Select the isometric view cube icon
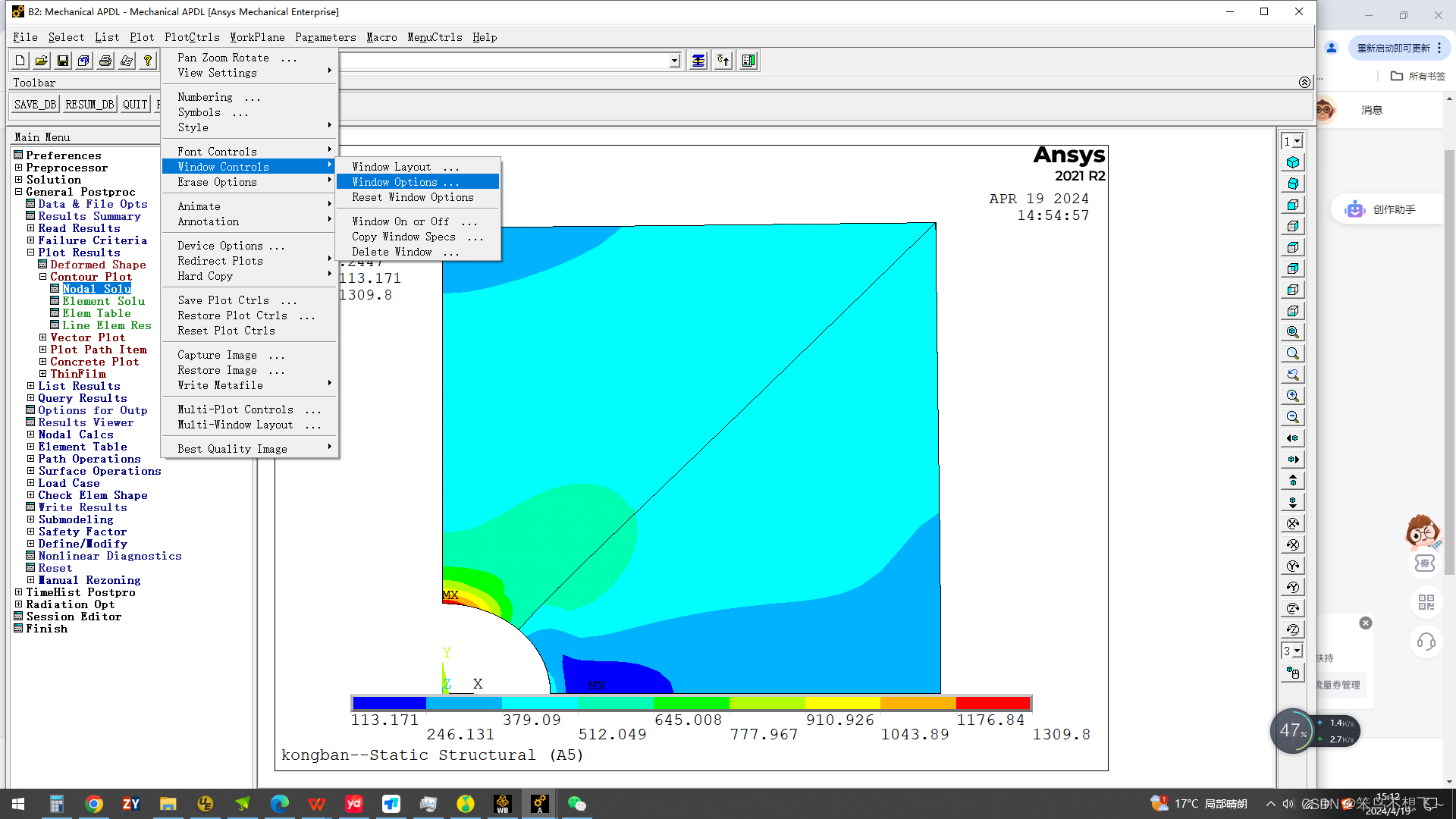1456x819 pixels. tap(1293, 162)
